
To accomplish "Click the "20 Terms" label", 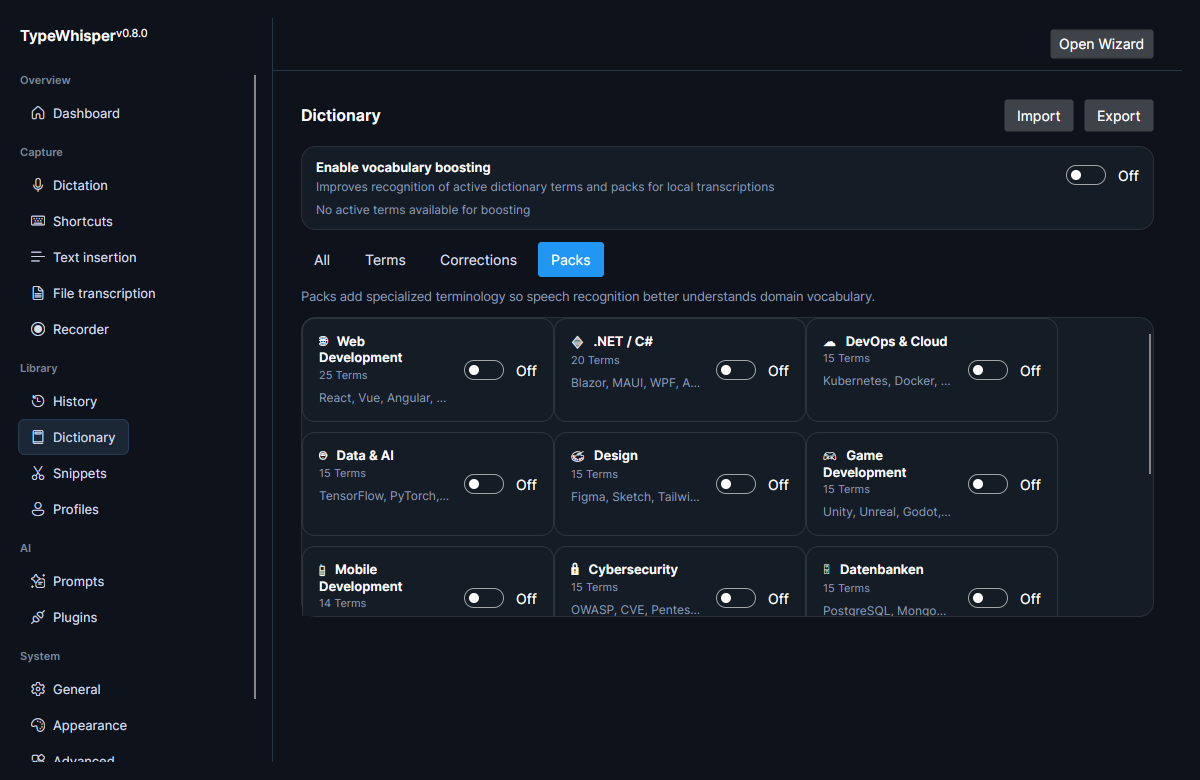I will tap(595, 360).
